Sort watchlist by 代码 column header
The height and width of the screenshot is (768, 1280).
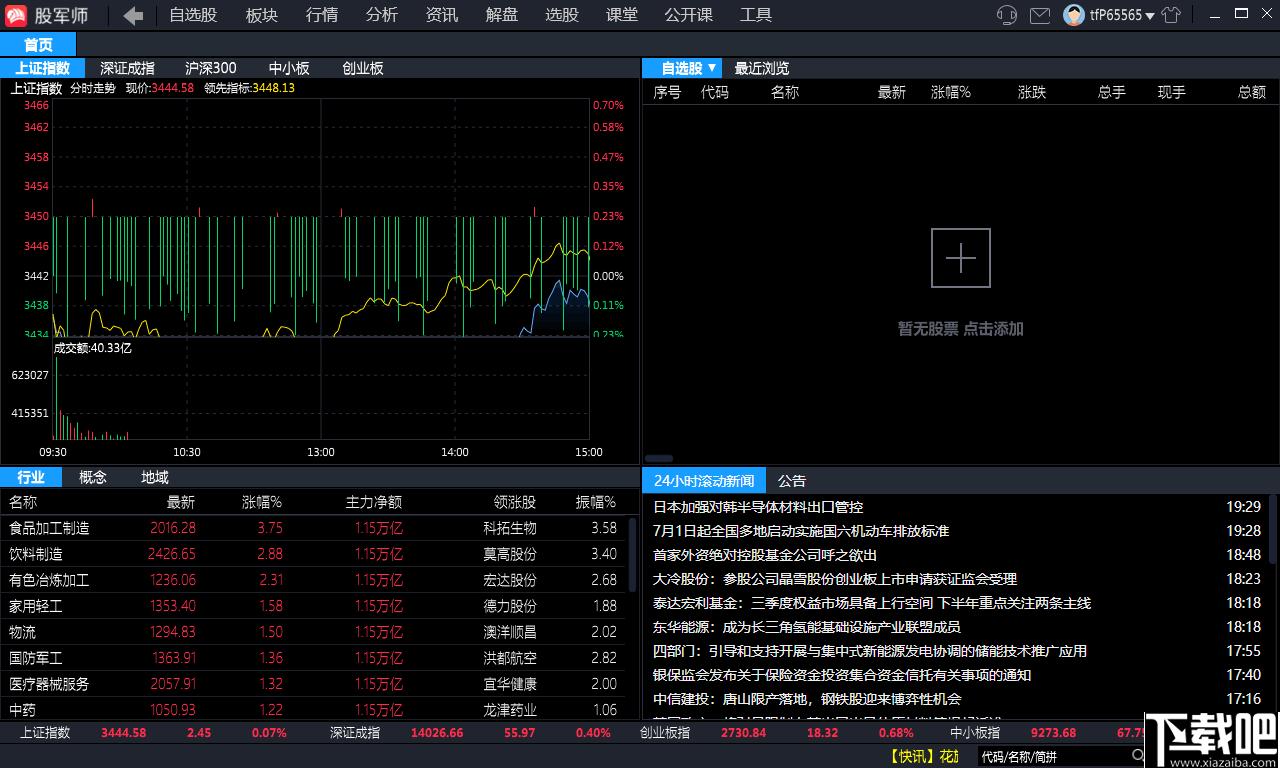click(715, 92)
